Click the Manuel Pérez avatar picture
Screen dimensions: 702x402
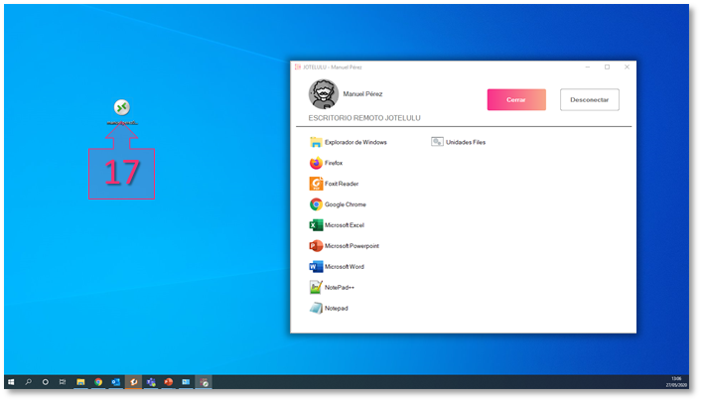[323, 94]
